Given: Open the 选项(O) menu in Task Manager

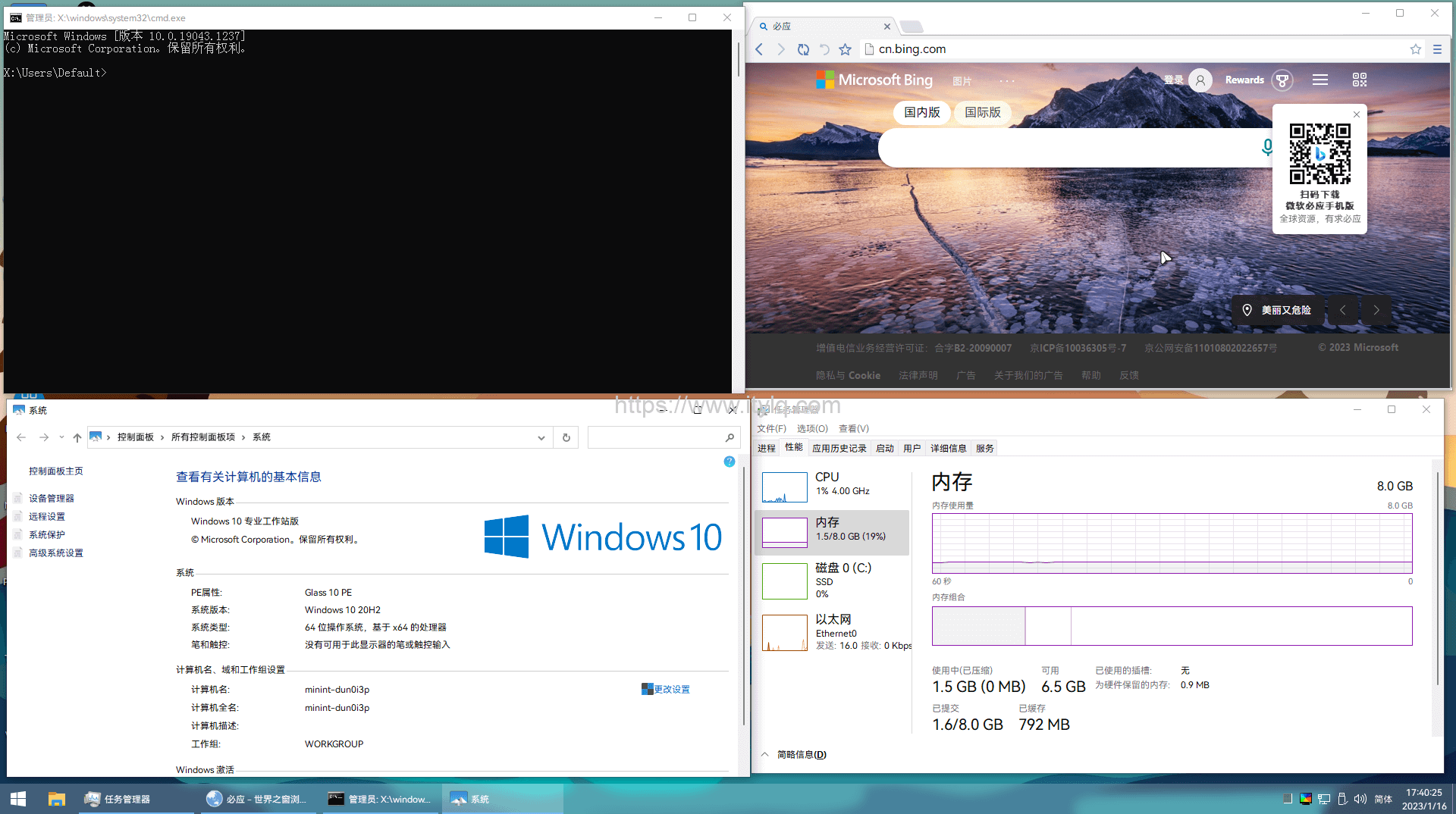Looking at the screenshot, I should coord(811,428).
